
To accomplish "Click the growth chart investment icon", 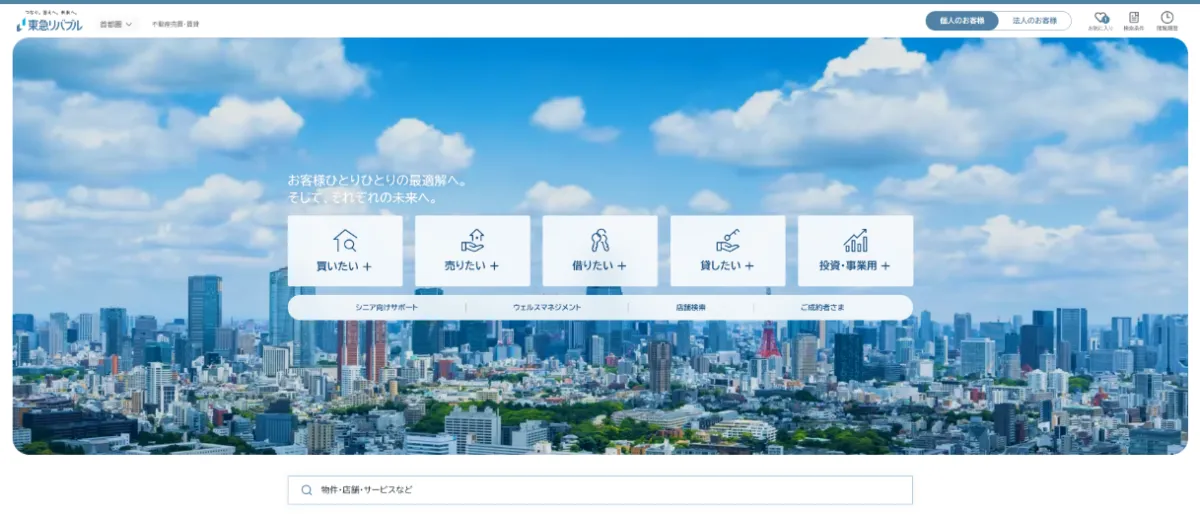I will [855, 241].
